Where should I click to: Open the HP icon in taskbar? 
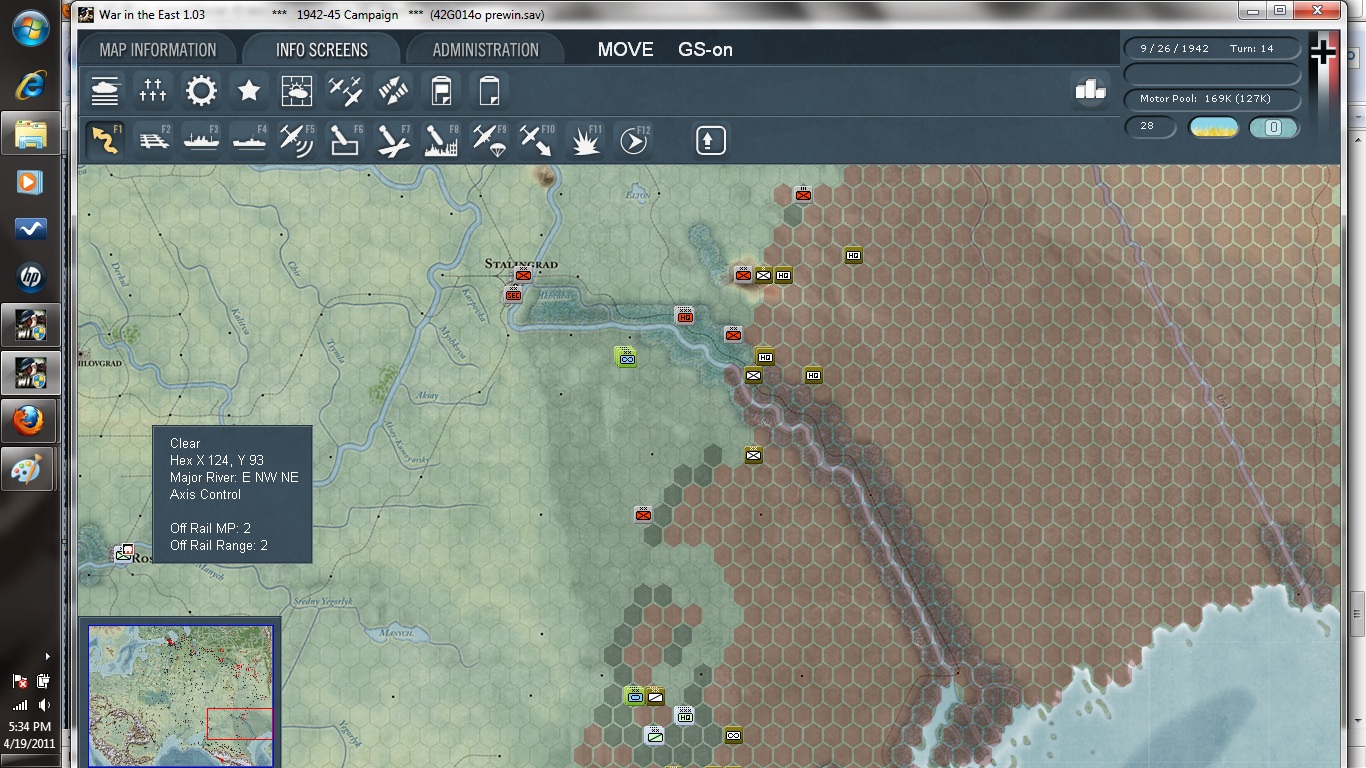click(31, 277)
